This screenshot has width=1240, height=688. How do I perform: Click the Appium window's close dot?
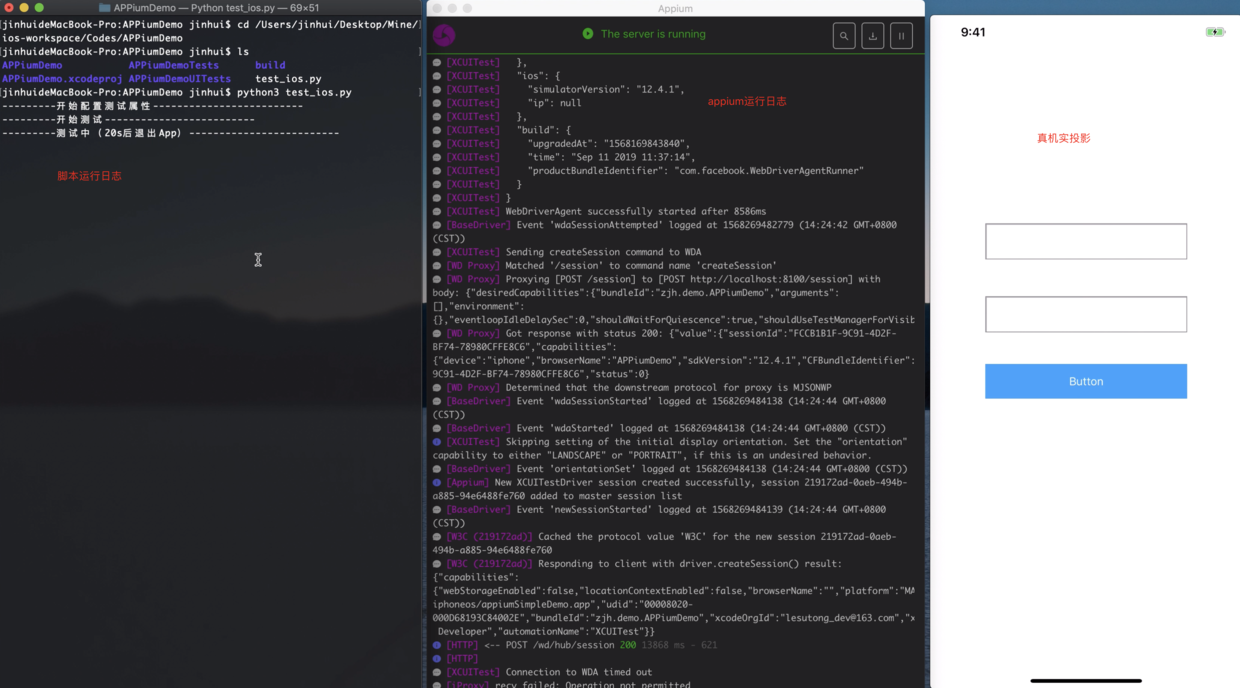437,8
